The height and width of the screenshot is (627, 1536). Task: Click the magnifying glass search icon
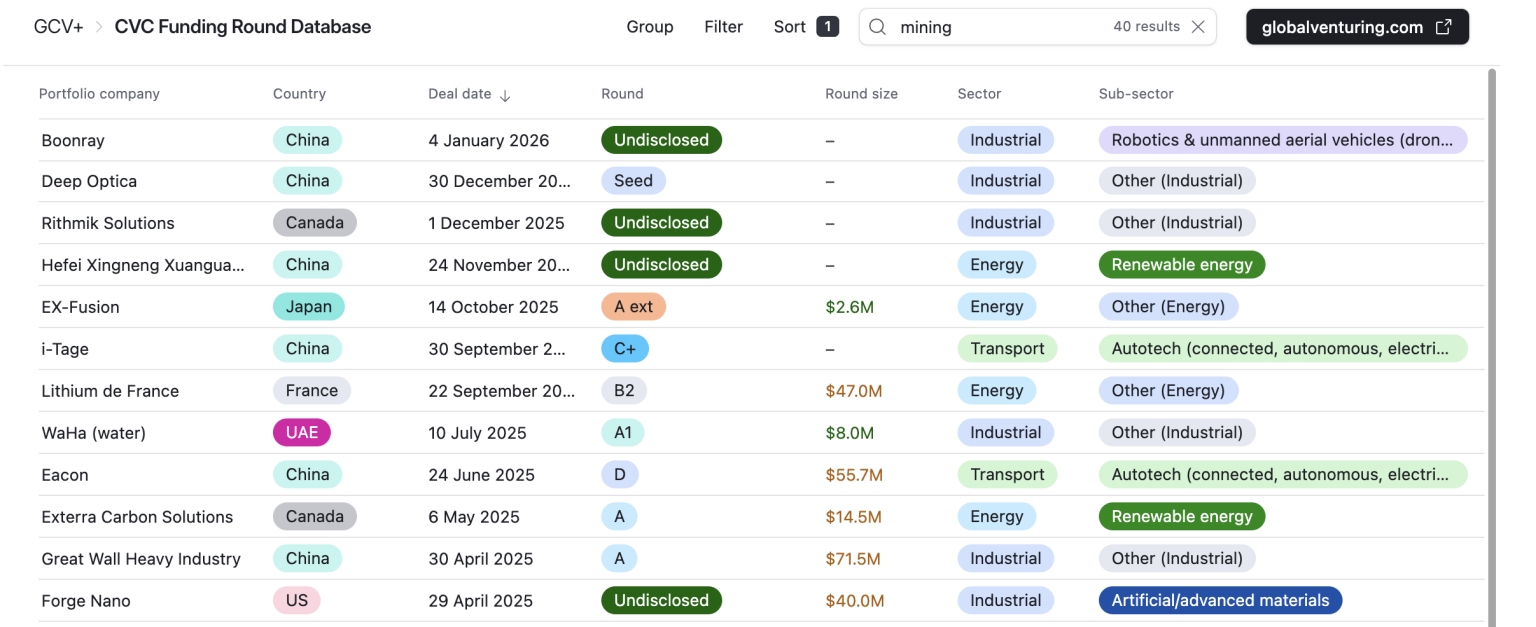[877, 27]
